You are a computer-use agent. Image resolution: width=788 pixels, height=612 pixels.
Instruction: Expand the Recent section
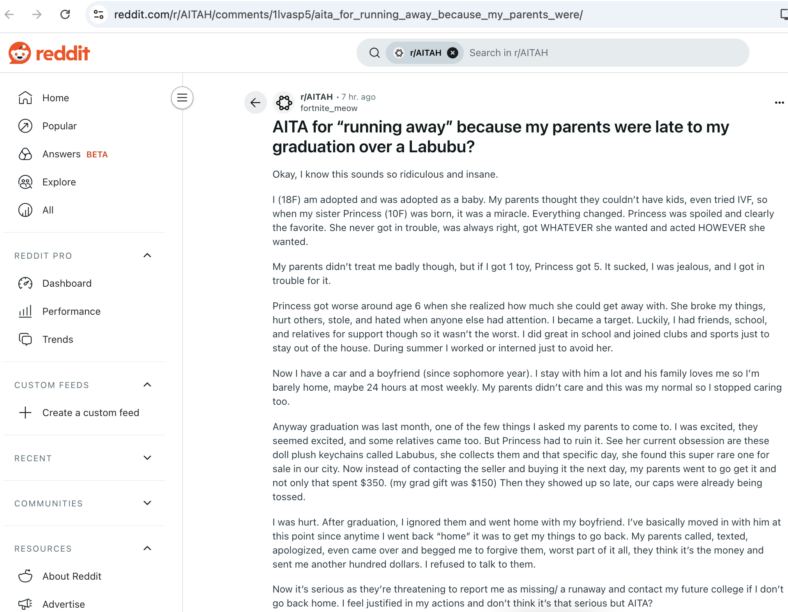(147, 458)
